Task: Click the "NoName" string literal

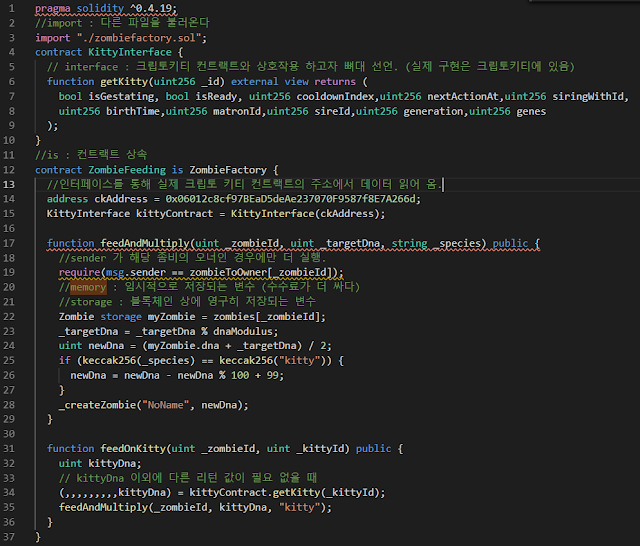Action: click(x=165, y=405)
